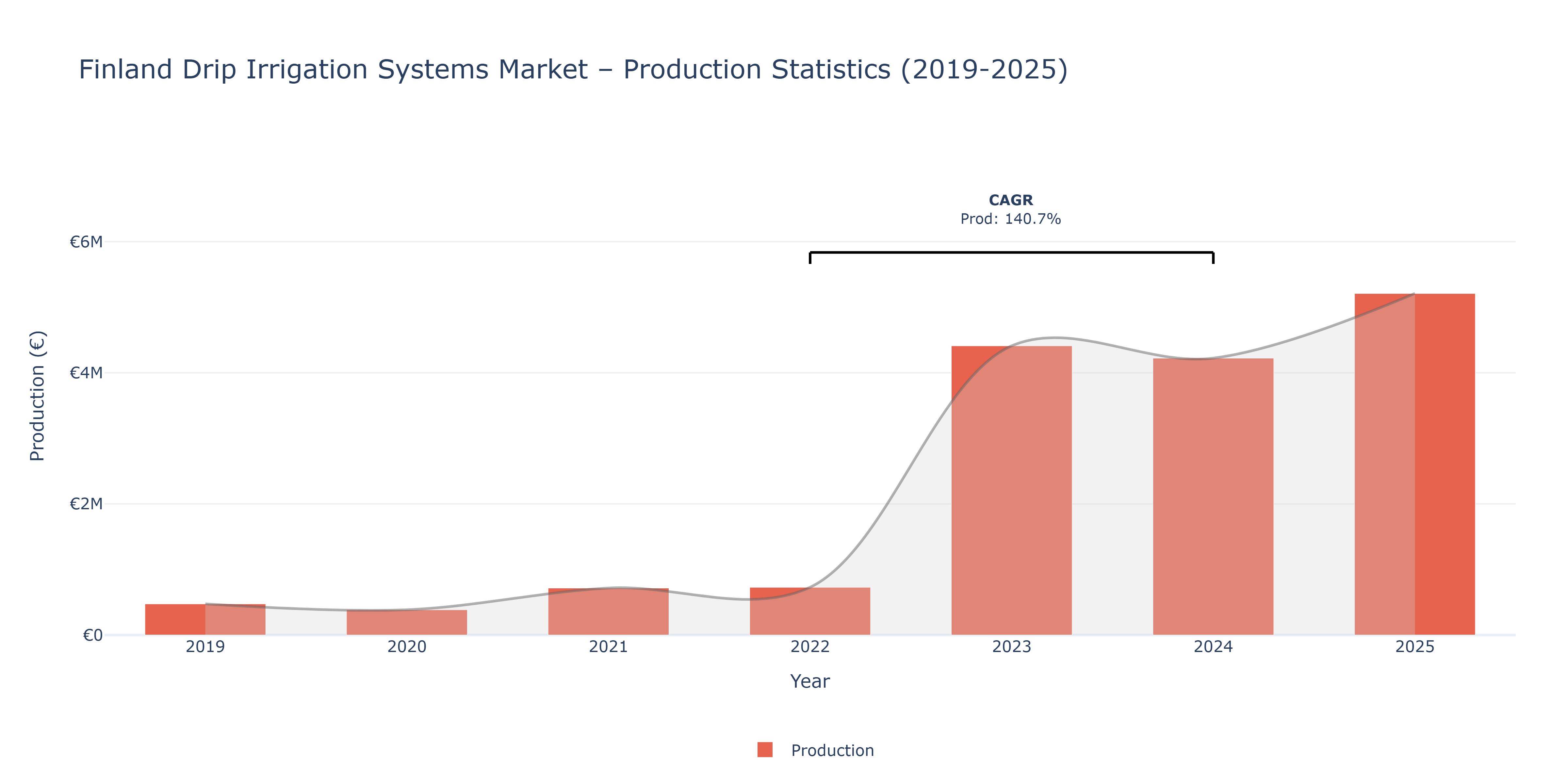This screenshot has height=784, width=1568.
Task: Click the 2024 production bar
Action: pos(1213,497)
